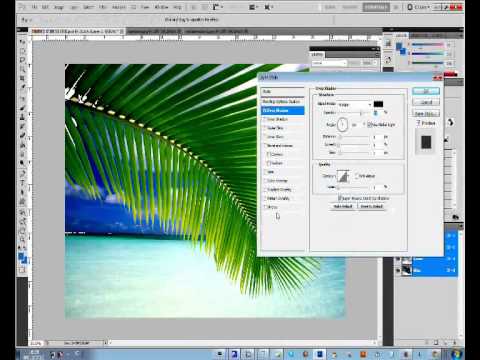Toggle the Use Global Light checkbox
Image resolution: width=480 pixels, height=360 pixels.
[369, 125]
